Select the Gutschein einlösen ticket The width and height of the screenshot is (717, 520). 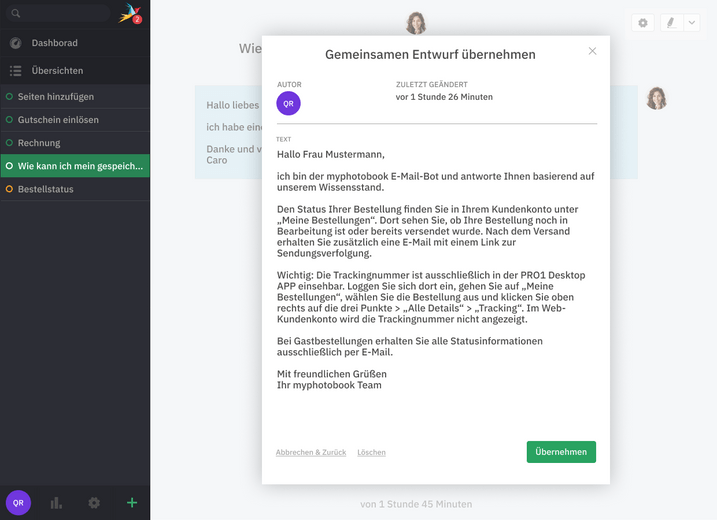[x=75, y=120]
